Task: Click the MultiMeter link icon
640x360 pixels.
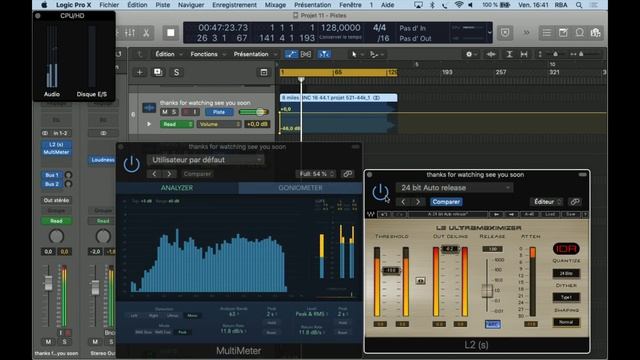Action: click(x=348, y=174)
